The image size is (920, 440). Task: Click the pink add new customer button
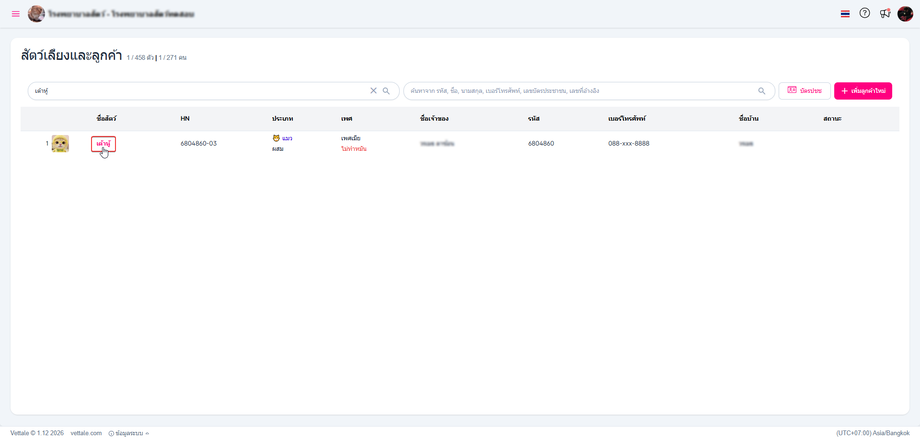(x=862, y=91)
